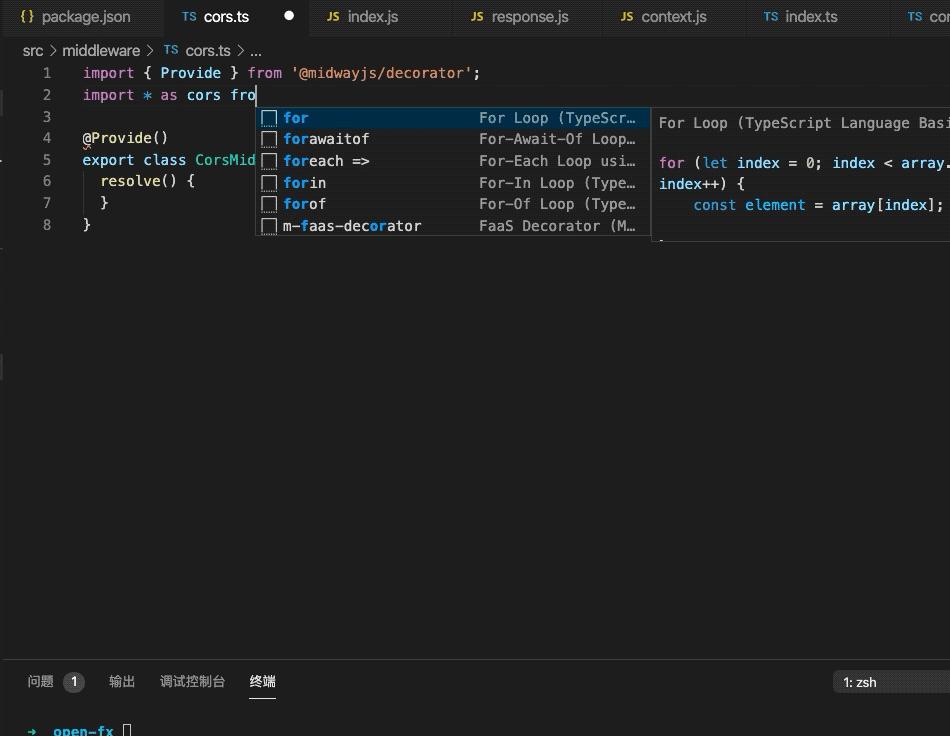
Task: Click 'For Loop (TypeScript Language Basi' docs header
Action: coord(804,123)
